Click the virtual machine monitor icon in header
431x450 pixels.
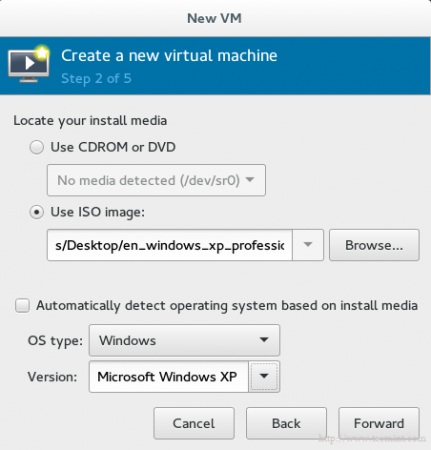[29, 64]
